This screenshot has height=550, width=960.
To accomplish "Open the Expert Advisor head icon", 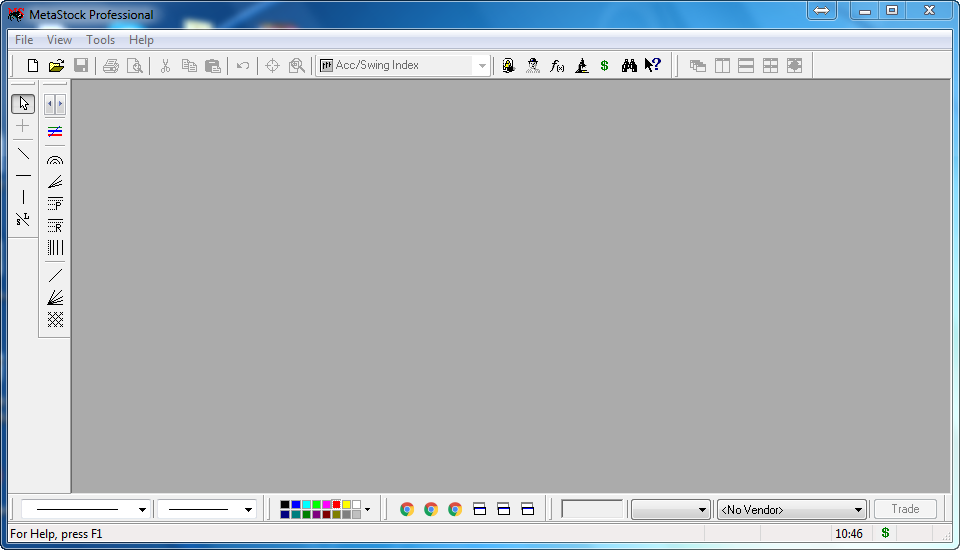I will [x=508, y=66].
